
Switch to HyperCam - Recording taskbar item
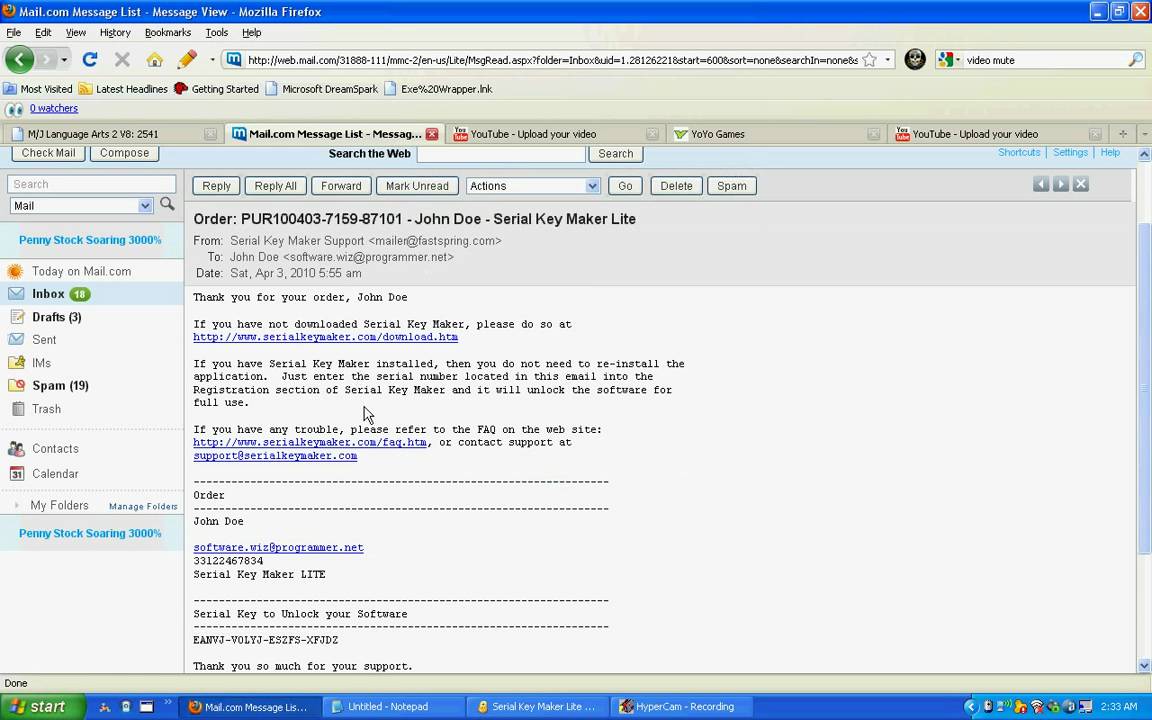(680, 707)
